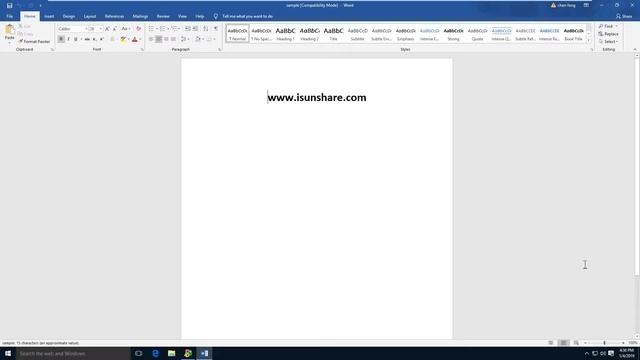Viewport: 640px width, 360px height.
Task: Switch to the Mailings tab
Action: pos(140,16)
